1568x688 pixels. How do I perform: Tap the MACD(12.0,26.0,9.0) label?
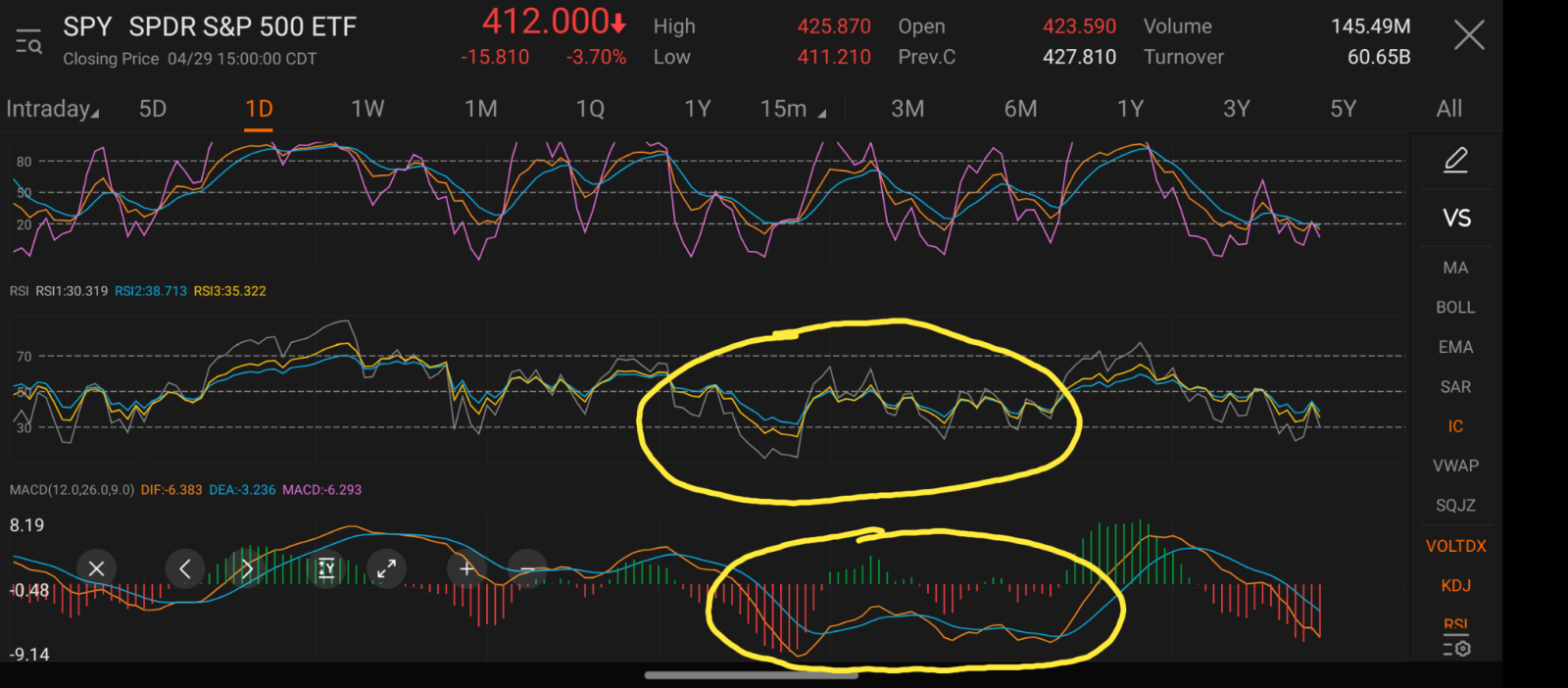coord(72,490)
